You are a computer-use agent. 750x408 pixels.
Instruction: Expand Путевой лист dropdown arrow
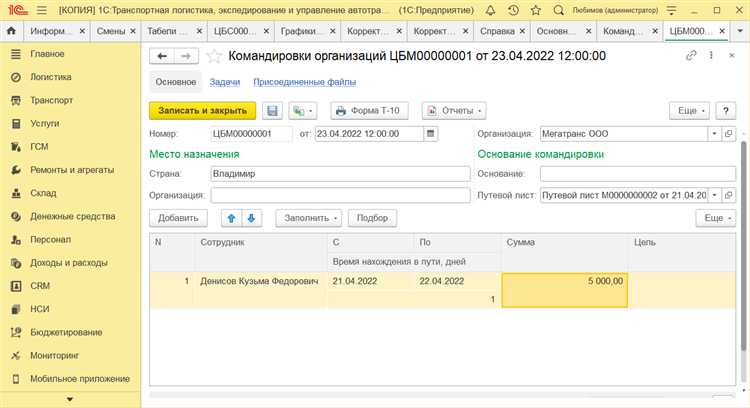[x=714, y=195]
